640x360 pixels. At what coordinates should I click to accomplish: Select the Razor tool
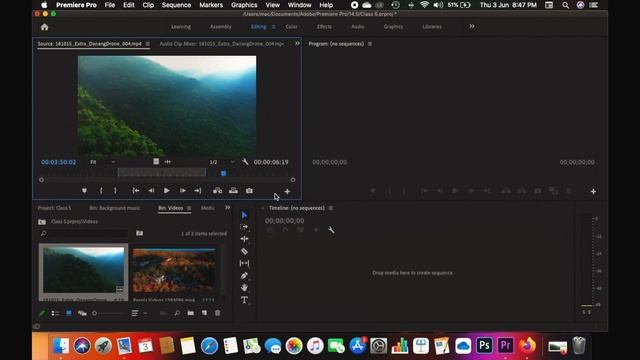point(244,251)
